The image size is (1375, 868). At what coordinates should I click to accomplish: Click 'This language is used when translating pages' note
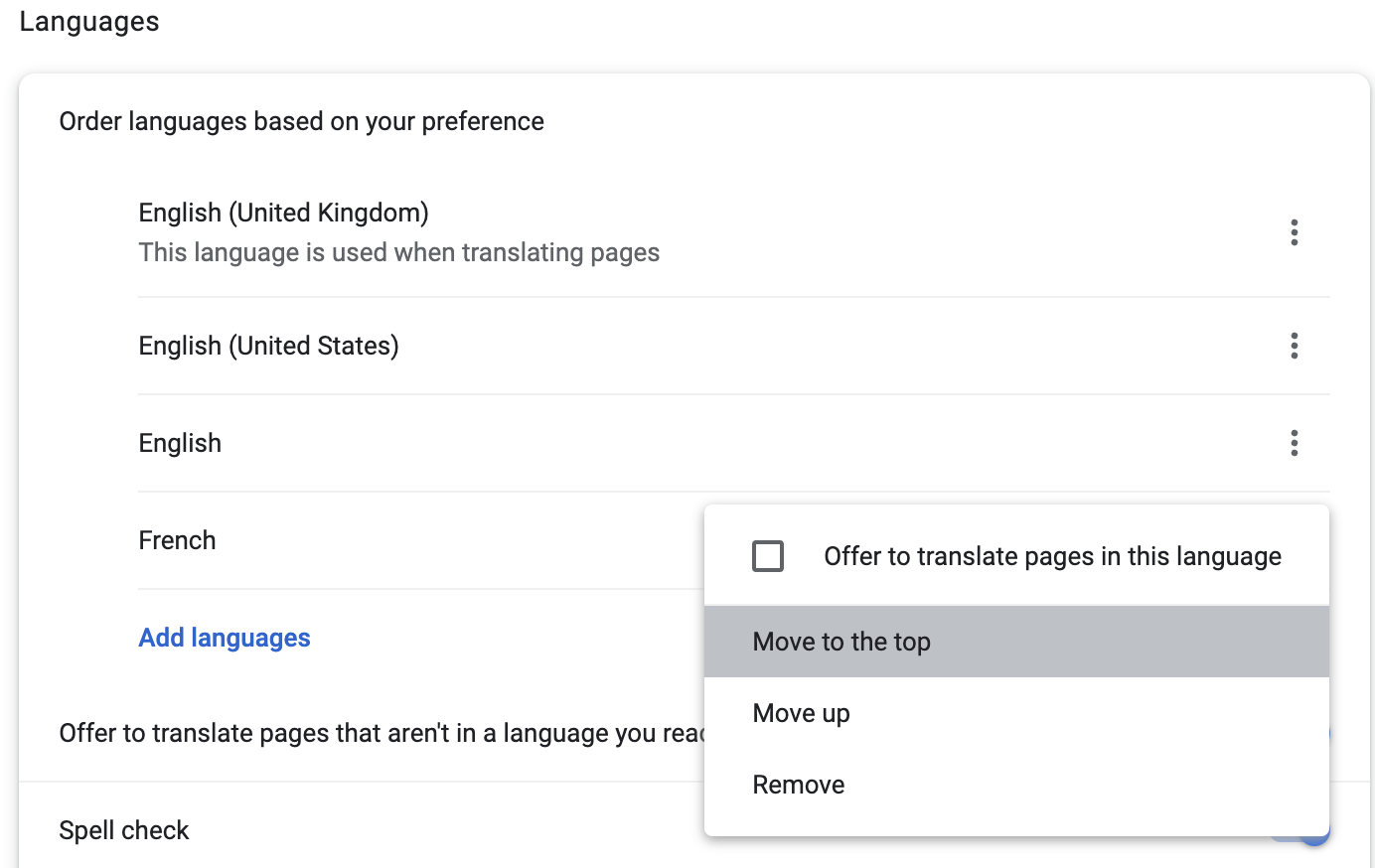point(398,252)
